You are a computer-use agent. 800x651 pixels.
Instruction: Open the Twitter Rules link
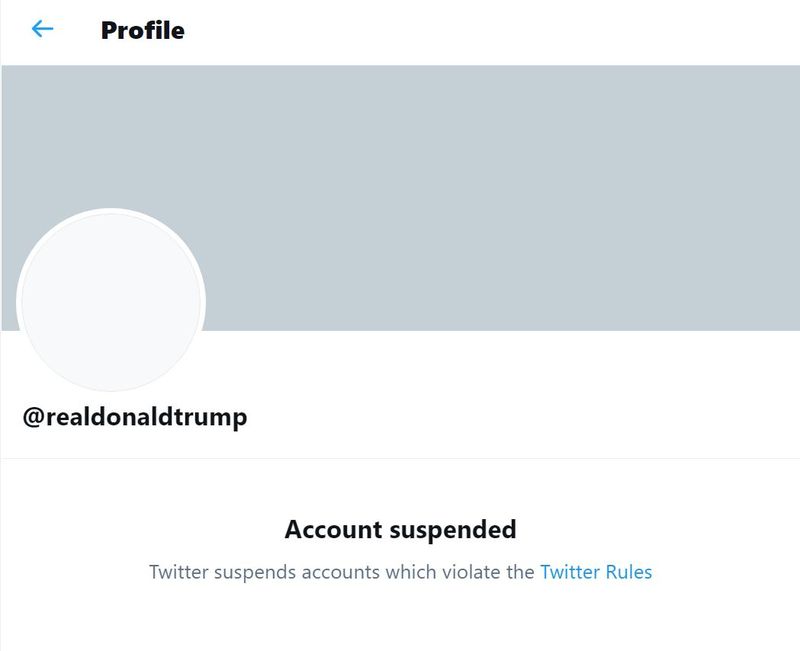tap(595, 573)
